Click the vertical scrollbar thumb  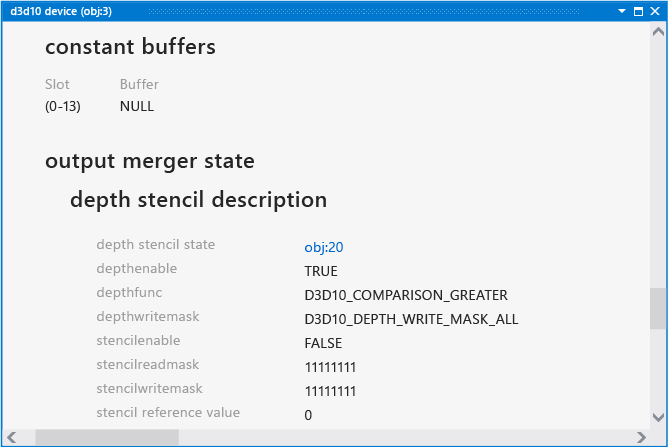pyautogui.click(x=658, y=309)
